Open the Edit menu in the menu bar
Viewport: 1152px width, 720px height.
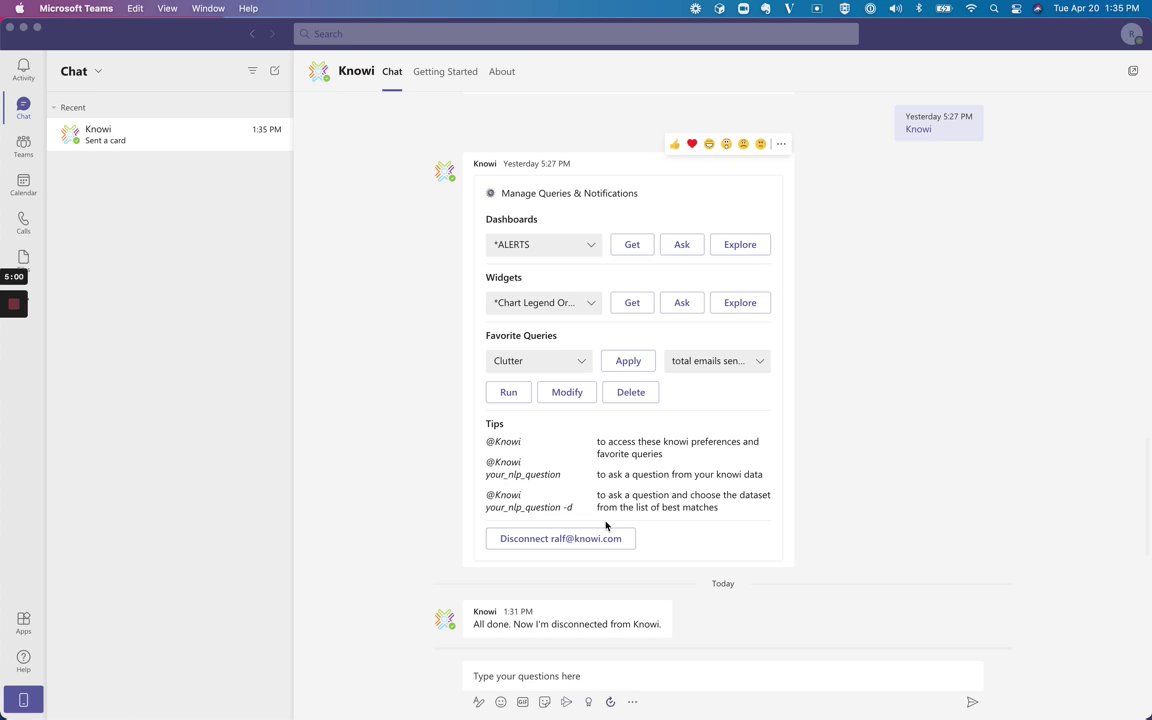[x=135, y=8]
